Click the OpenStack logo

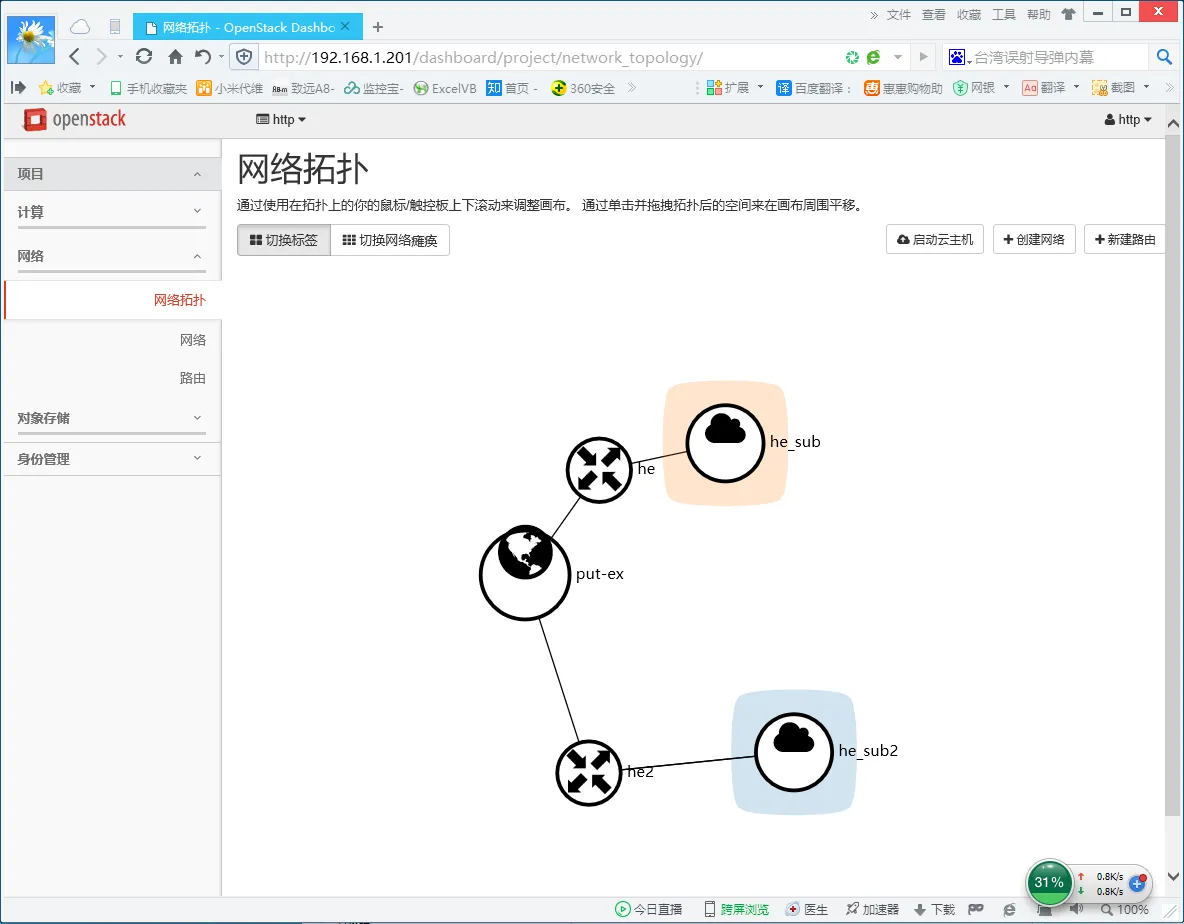tap(74, 119)
